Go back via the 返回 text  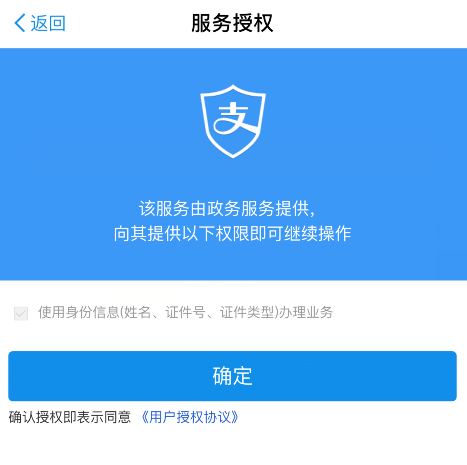(x=48, y=23)
